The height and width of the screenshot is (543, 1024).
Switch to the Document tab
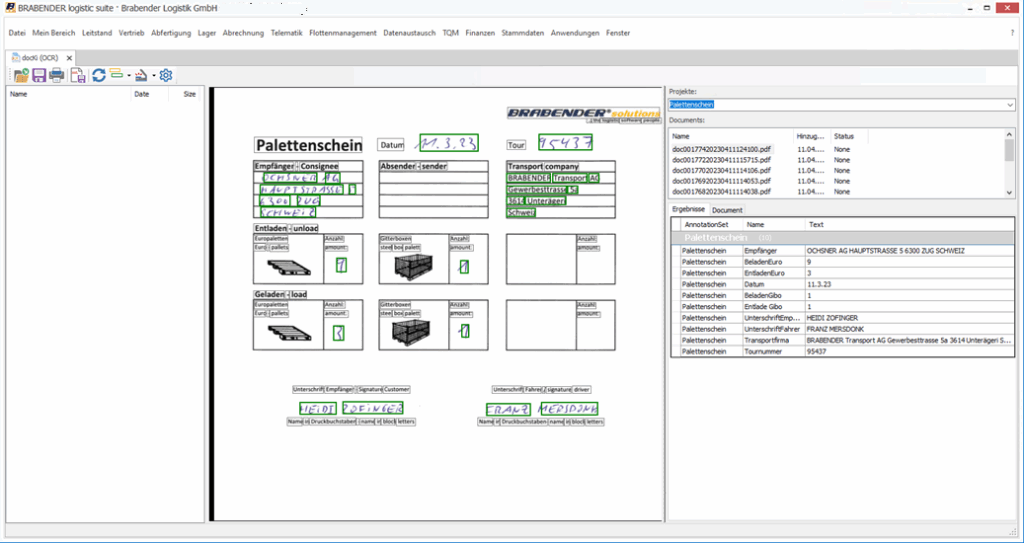[x=727, y=210]
